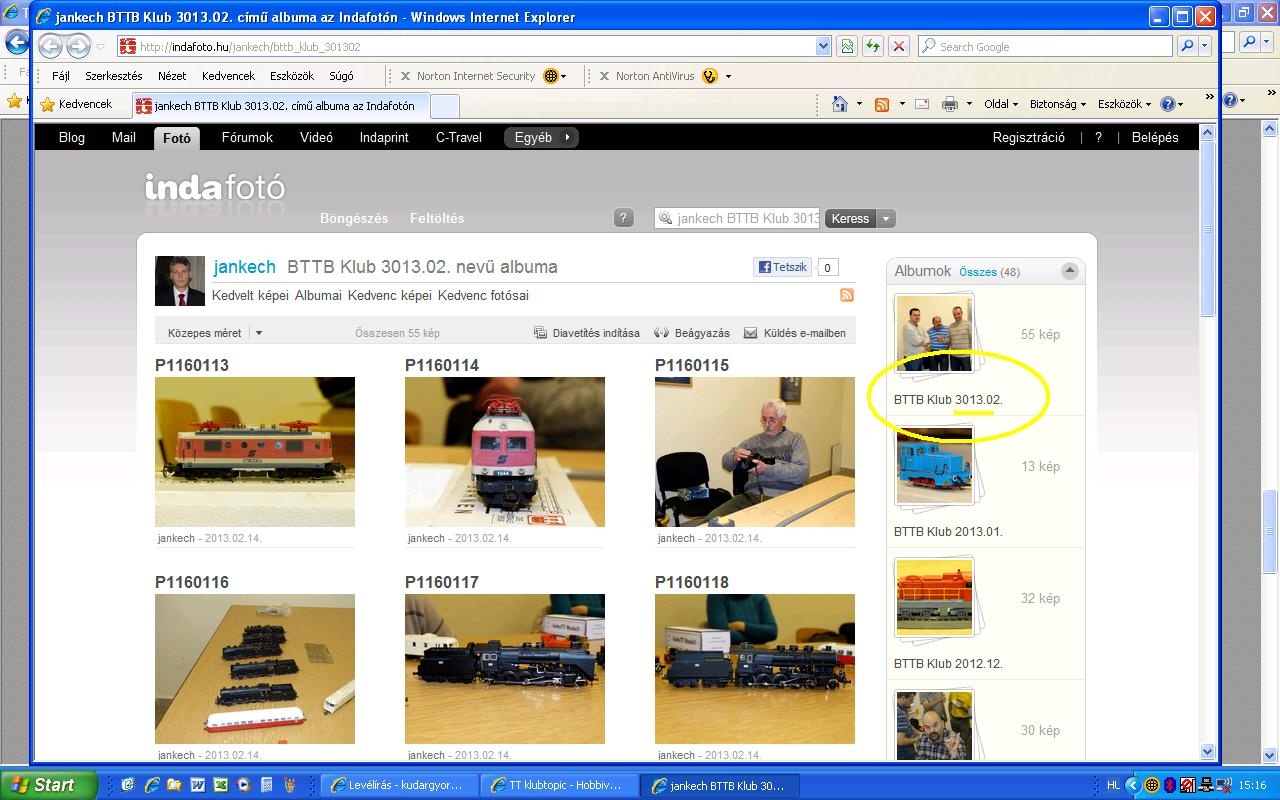Start the slideshow via Diavetítés indítása
Viewport: 1280px width, 800px height.
[x=587, y=333]
